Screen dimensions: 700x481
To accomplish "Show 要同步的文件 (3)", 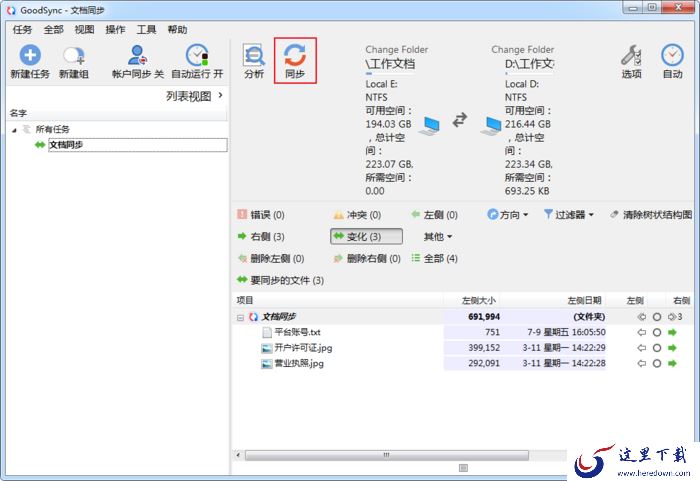I will pos(280,280).
